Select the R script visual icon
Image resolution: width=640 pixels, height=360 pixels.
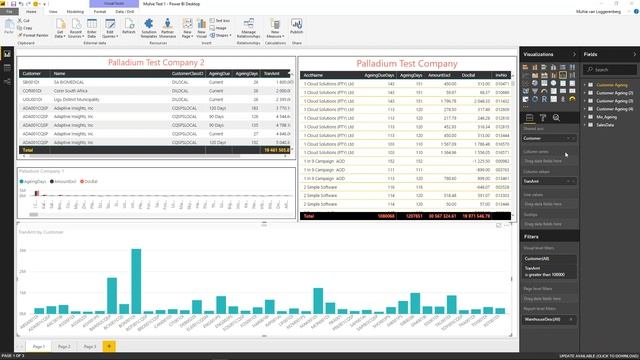pyautogui.click(x=544, y=99)
